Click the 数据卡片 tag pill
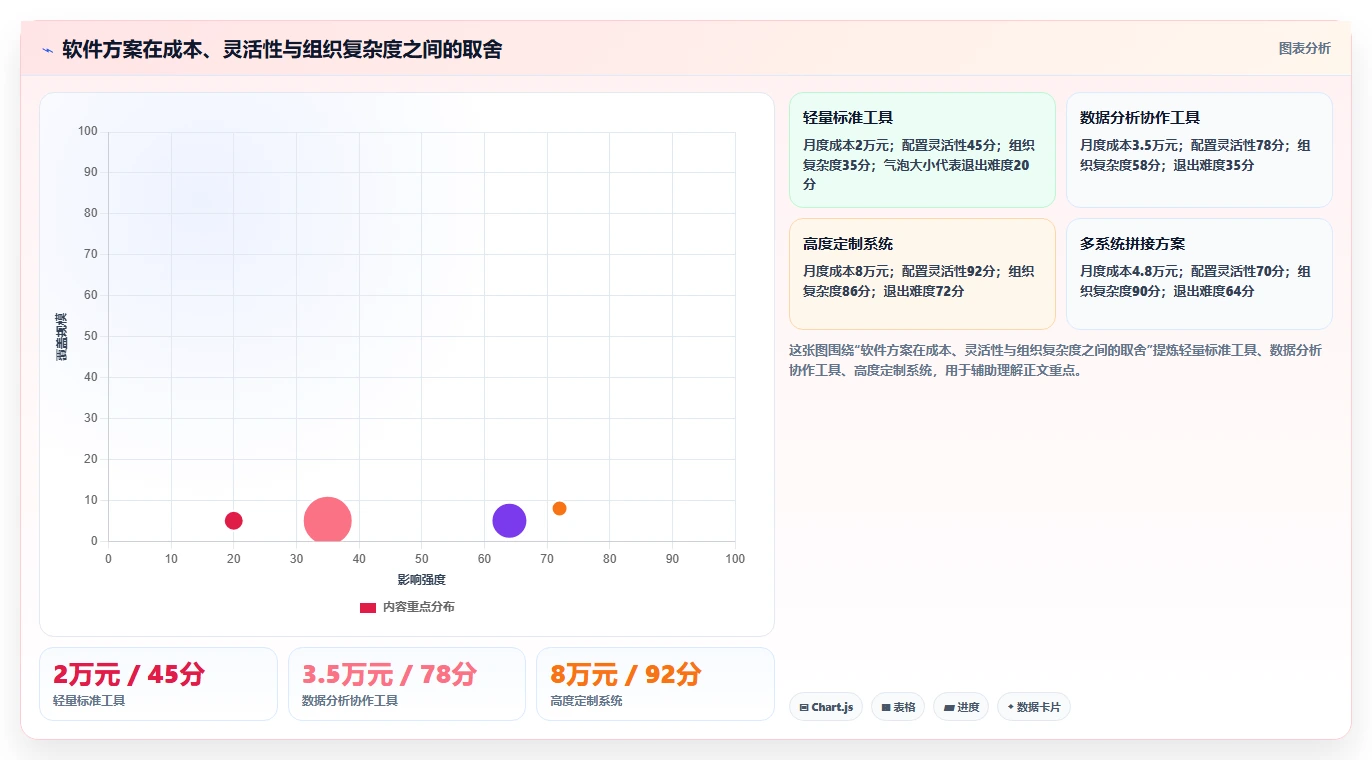Screen dimensions: 1372x760 point(1034,707)
